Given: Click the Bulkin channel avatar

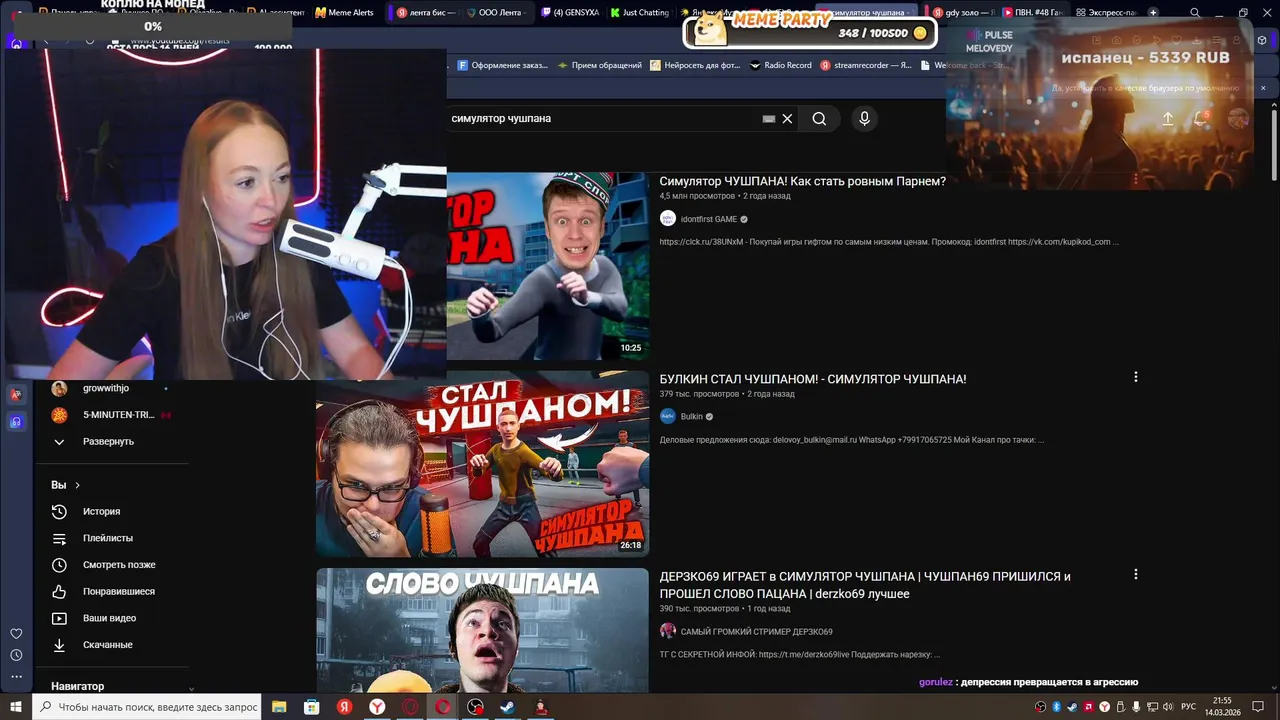Looking at the screenshot, I should [668, 416].
